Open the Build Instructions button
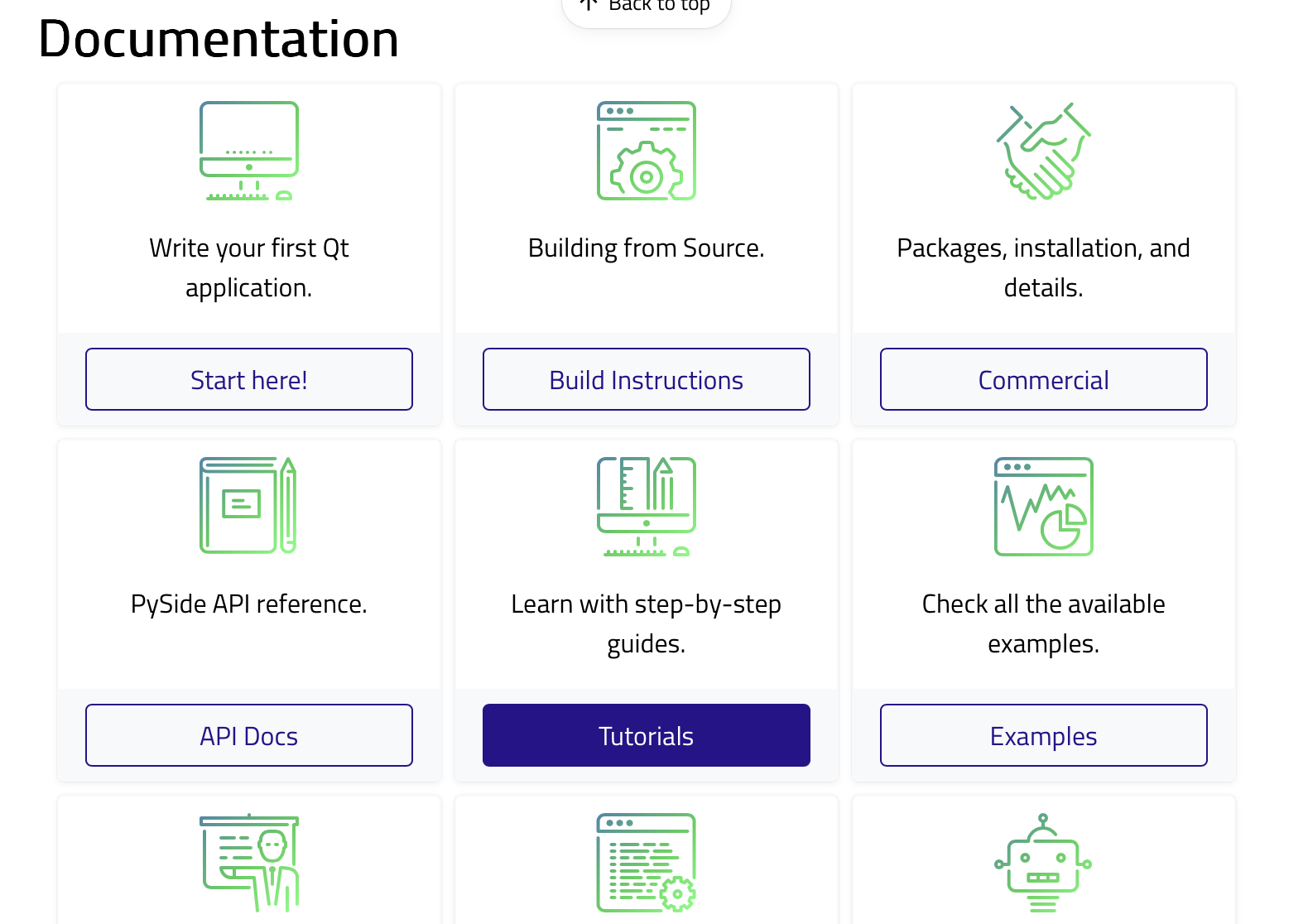Screen dimensions: 1308x924 click(x=647, y=379)
